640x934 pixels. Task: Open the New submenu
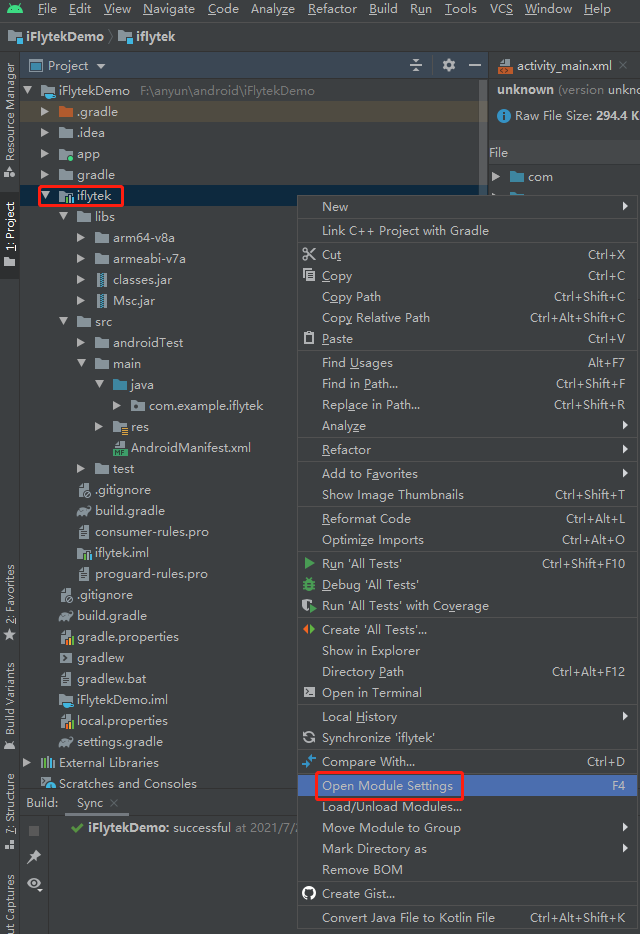[468, 207]
